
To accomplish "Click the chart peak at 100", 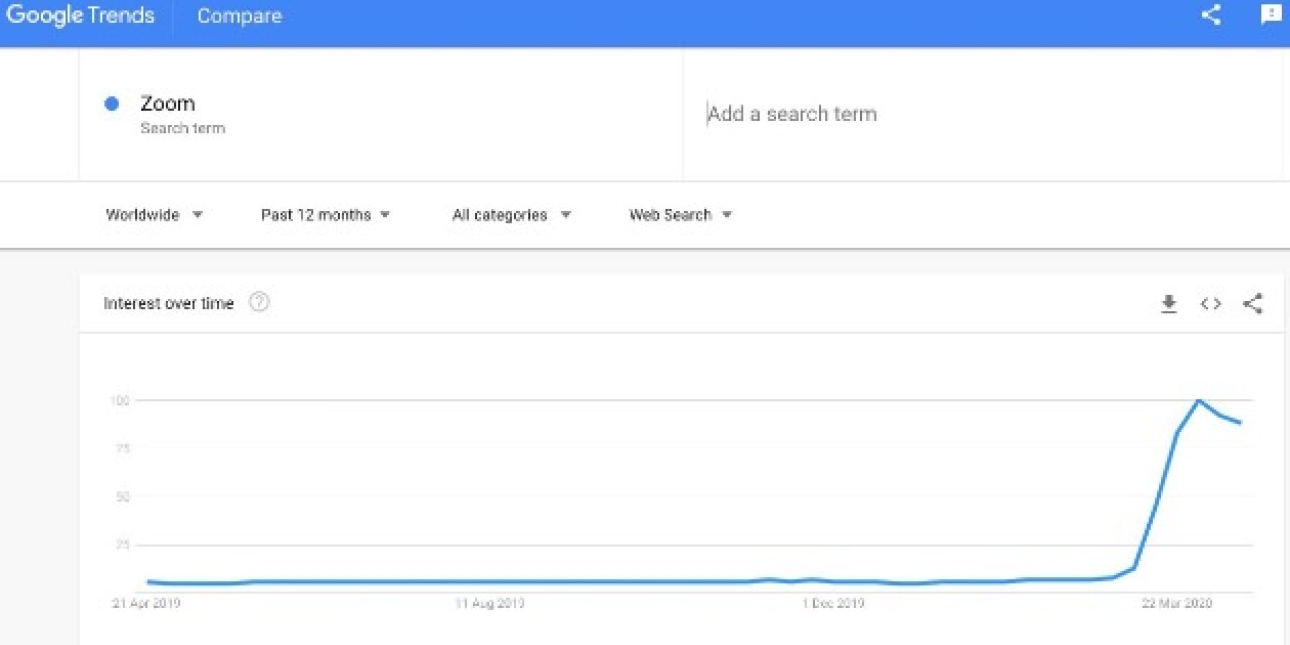I will 1198,400.
